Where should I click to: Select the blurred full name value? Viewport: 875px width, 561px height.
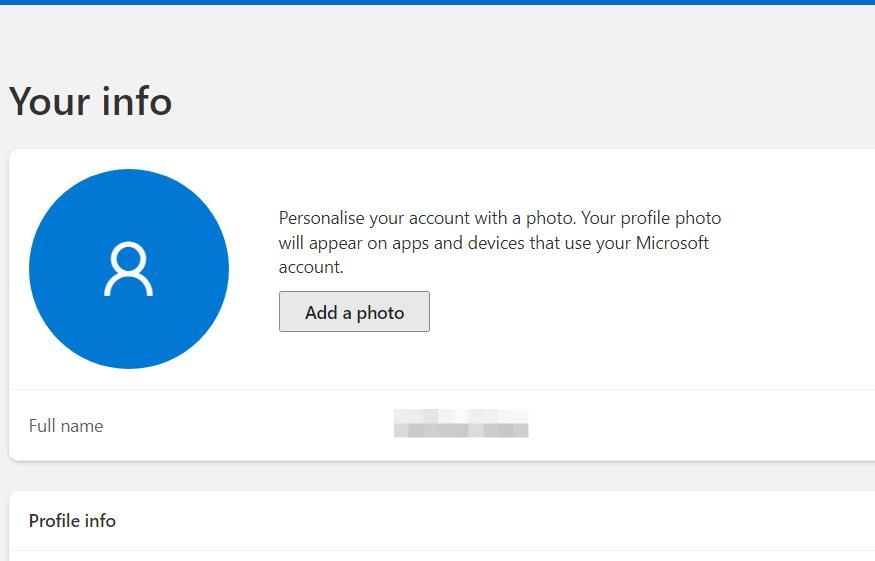click(461, 424)
